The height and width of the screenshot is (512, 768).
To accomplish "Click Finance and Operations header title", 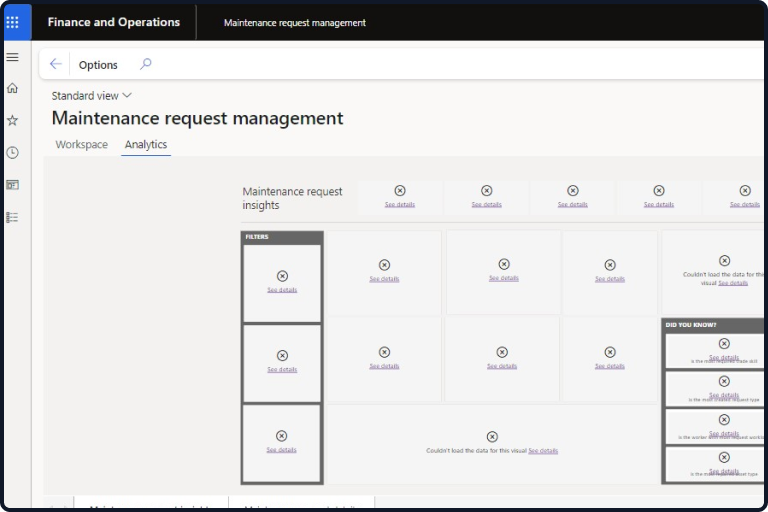I will (x=114, y=22).
